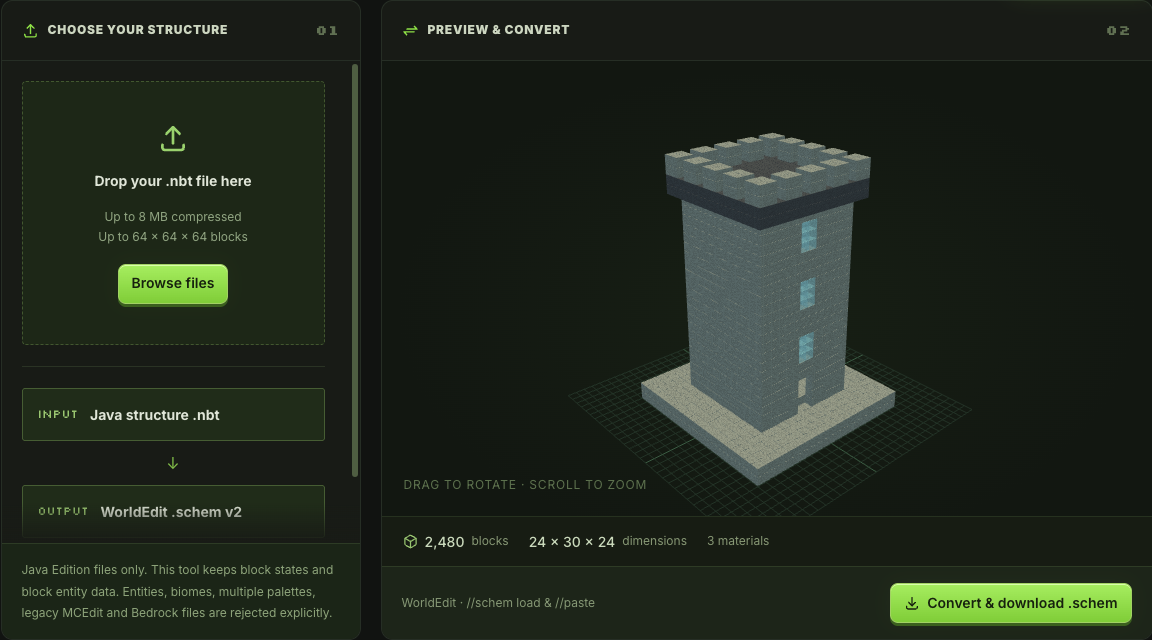Select the Output WorldEdit .schem v2 box
This screenshot has height=640, width=1152.
pyautogui.click(x=173, y=511)
